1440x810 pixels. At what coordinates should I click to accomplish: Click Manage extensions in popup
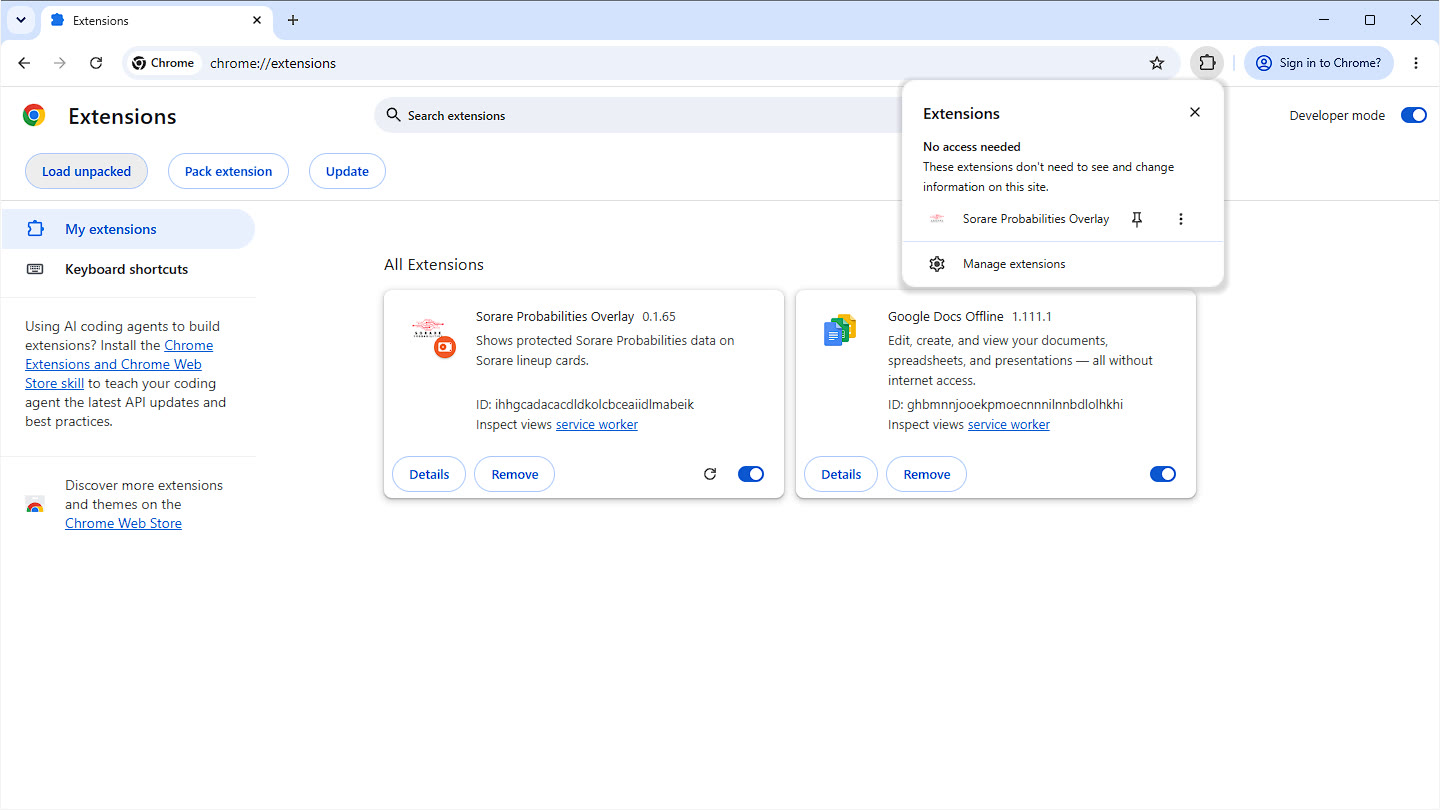click(1063, 264)
